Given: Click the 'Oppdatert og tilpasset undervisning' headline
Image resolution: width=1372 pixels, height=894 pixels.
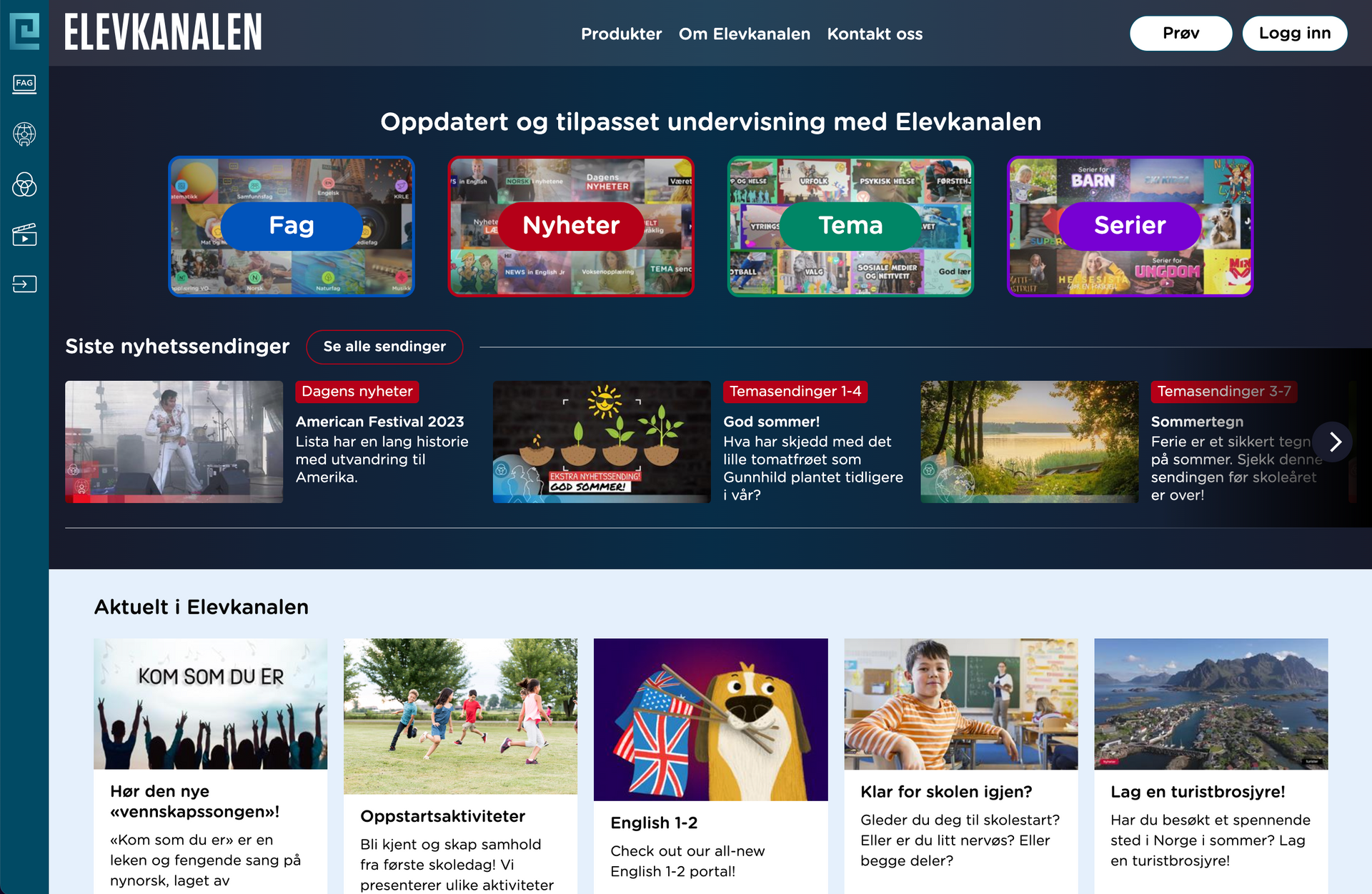Looking at the screenshot, I should [710, 122].
